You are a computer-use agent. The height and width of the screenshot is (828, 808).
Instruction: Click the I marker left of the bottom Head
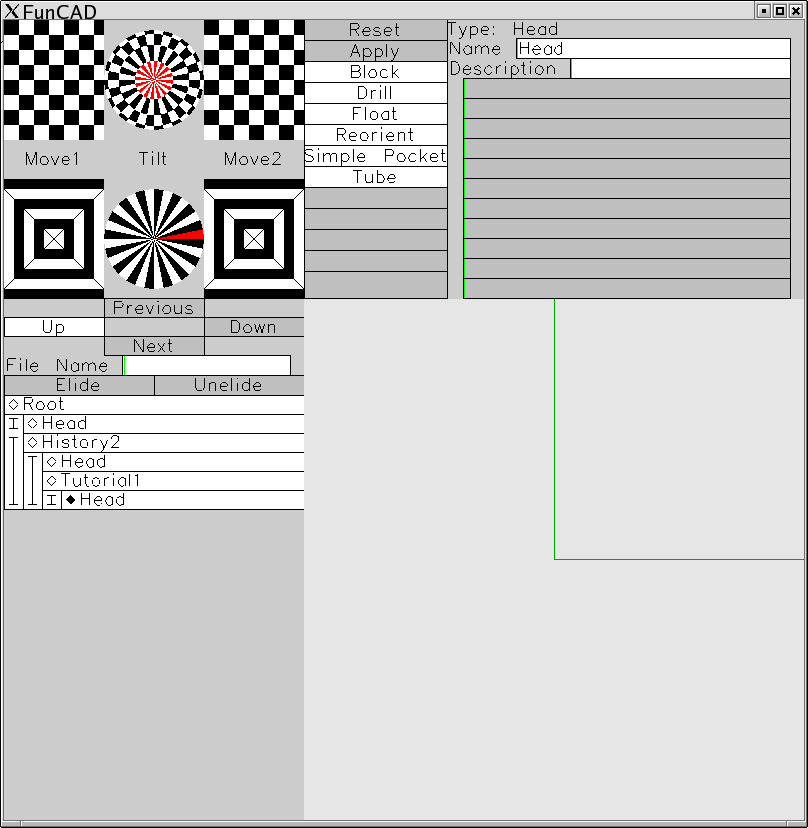[52, 500]
